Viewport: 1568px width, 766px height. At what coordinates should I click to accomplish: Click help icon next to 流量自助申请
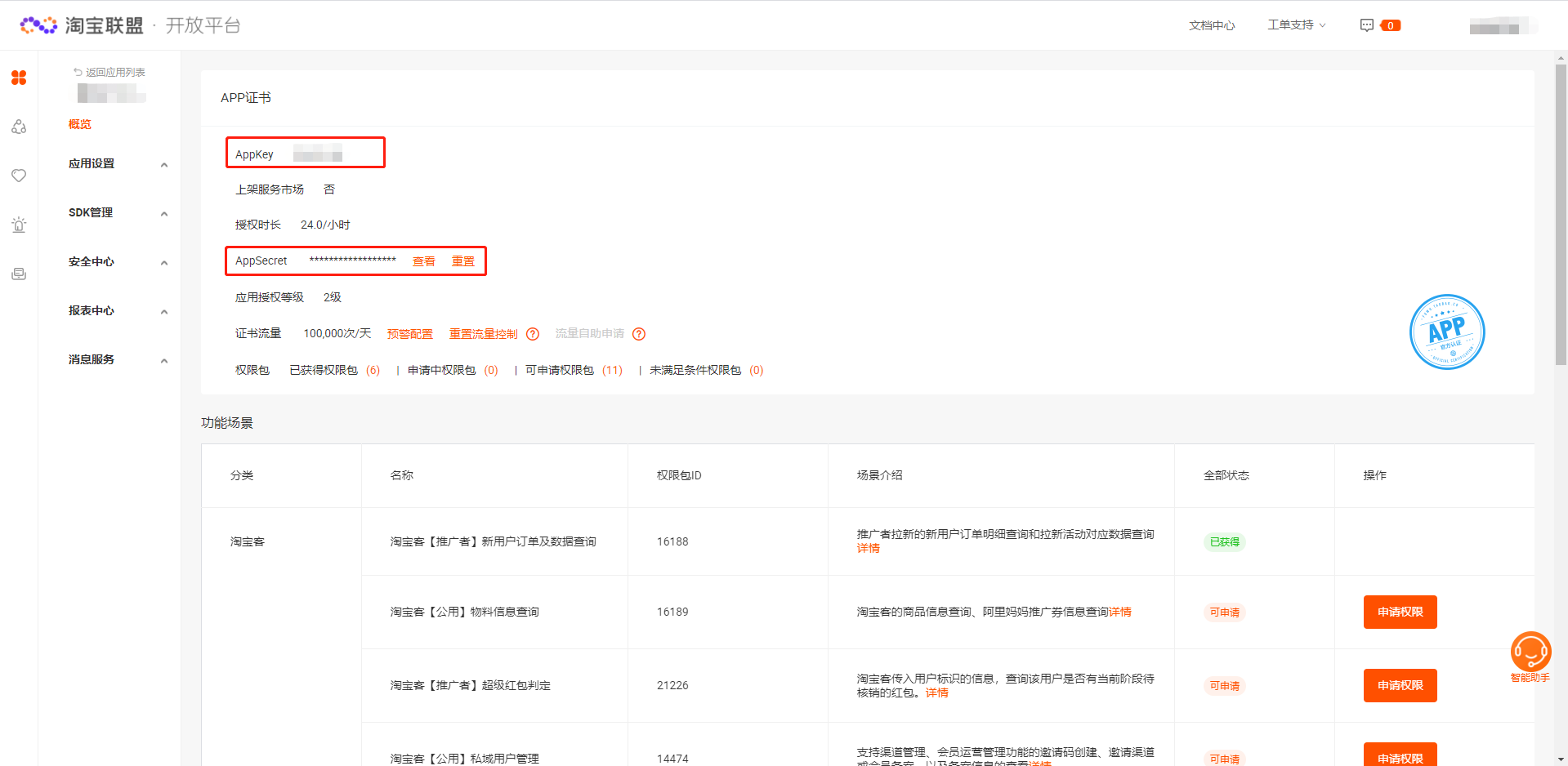click(x=639, y=334)
